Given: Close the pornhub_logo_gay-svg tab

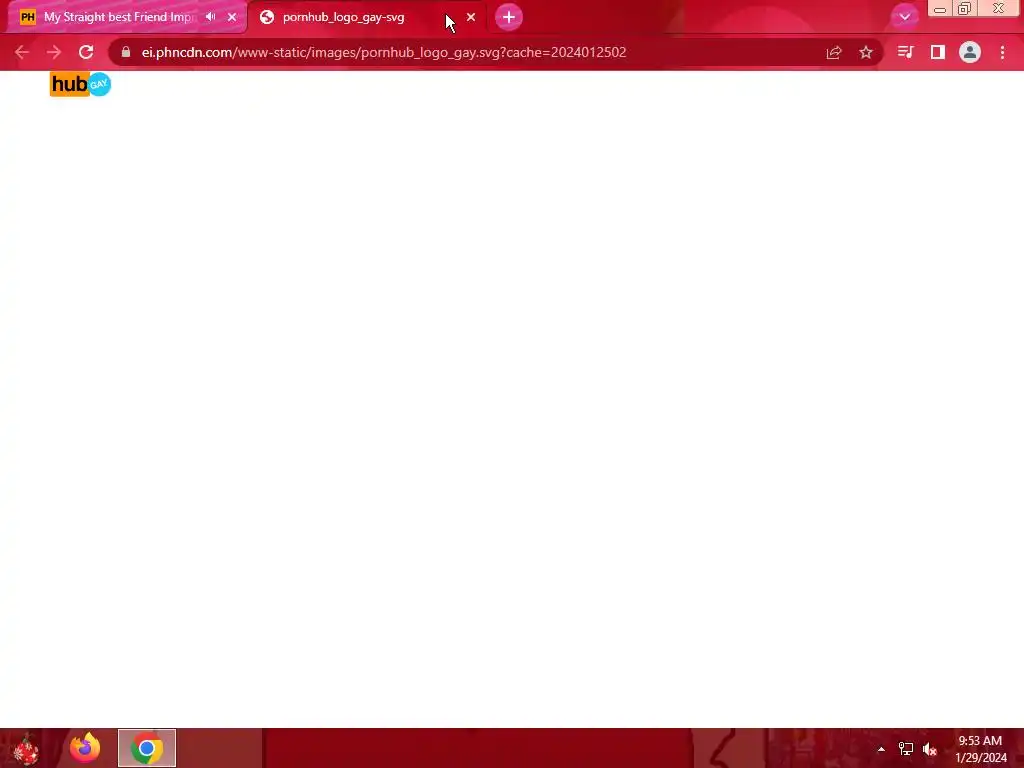Looking at the screenshot, I should tap(471, 17).
